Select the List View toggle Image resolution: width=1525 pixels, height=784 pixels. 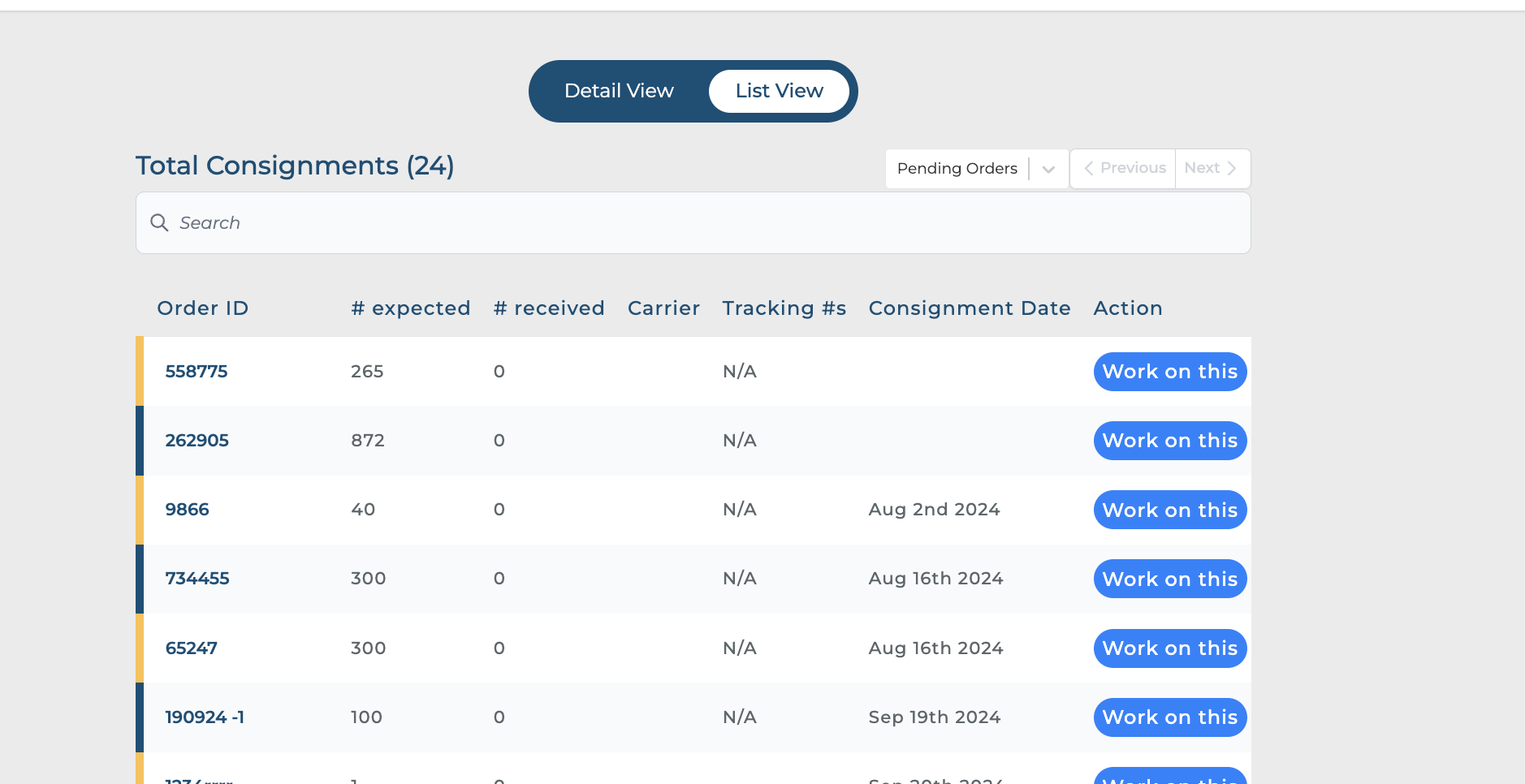point(779,91)
